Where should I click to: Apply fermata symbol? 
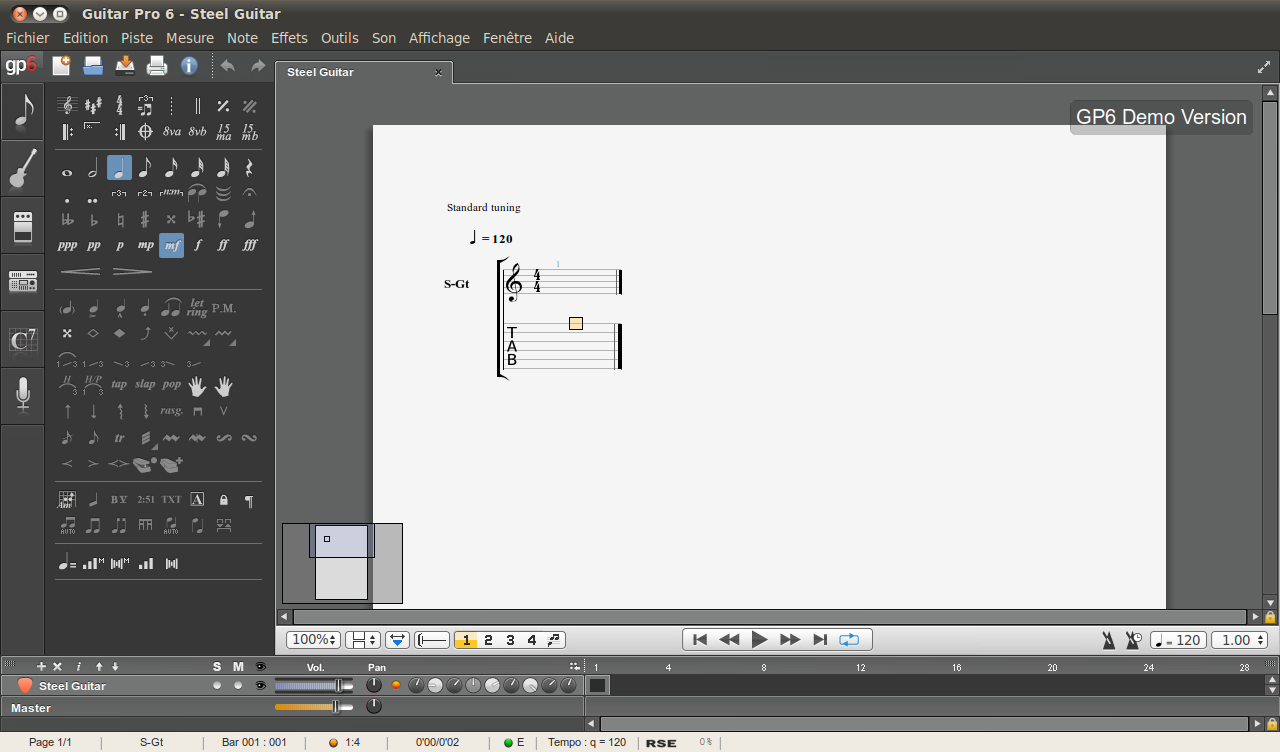249,193
